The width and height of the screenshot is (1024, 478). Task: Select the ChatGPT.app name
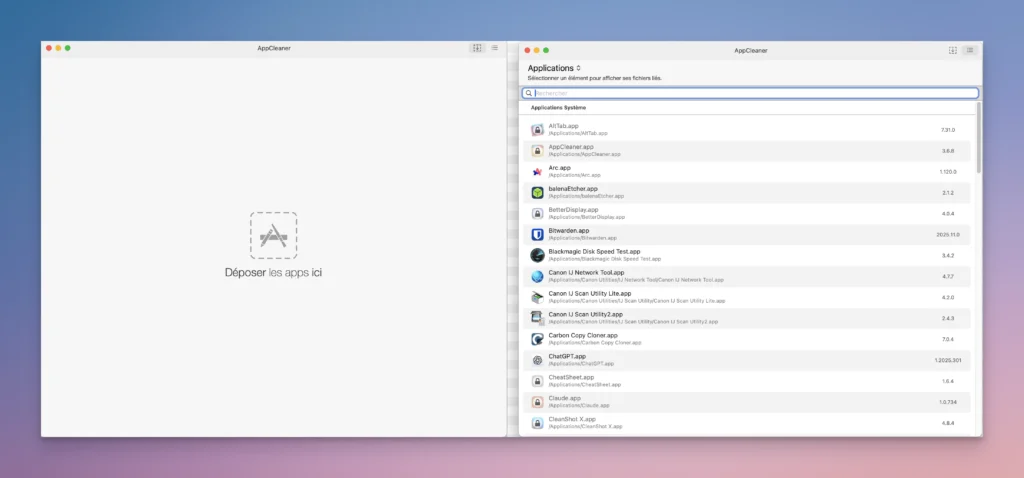(567, 357)
